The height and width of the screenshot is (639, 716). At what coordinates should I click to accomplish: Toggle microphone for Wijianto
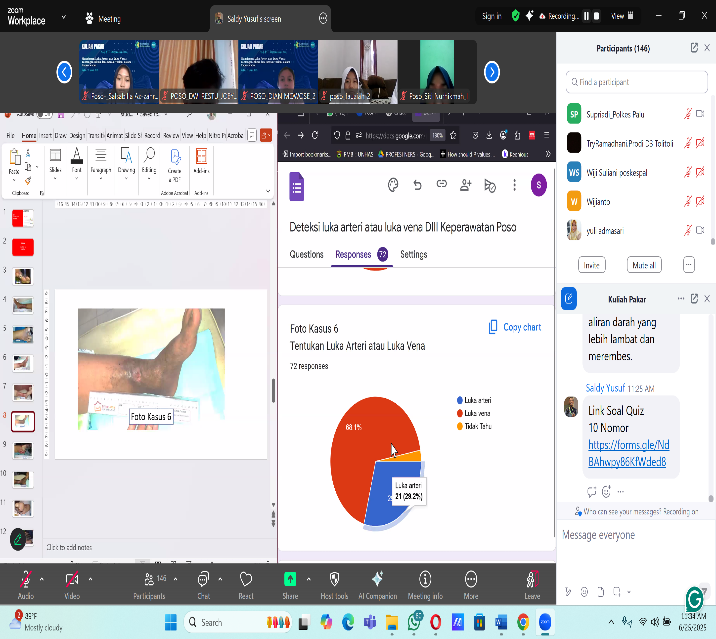pyautogui.click(x=688, y=201)
